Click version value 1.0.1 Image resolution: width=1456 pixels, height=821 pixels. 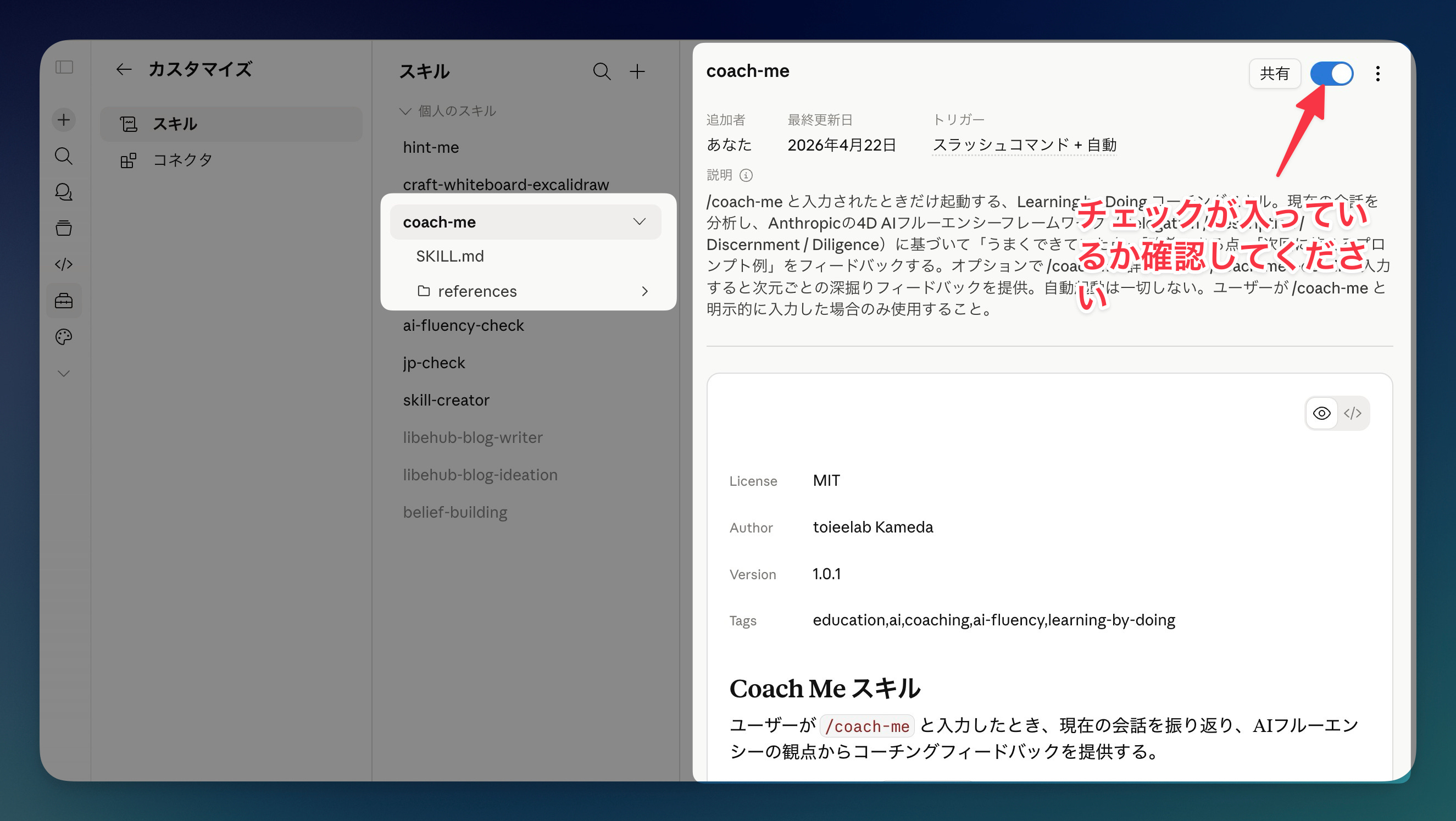click(x=827, y=573)
